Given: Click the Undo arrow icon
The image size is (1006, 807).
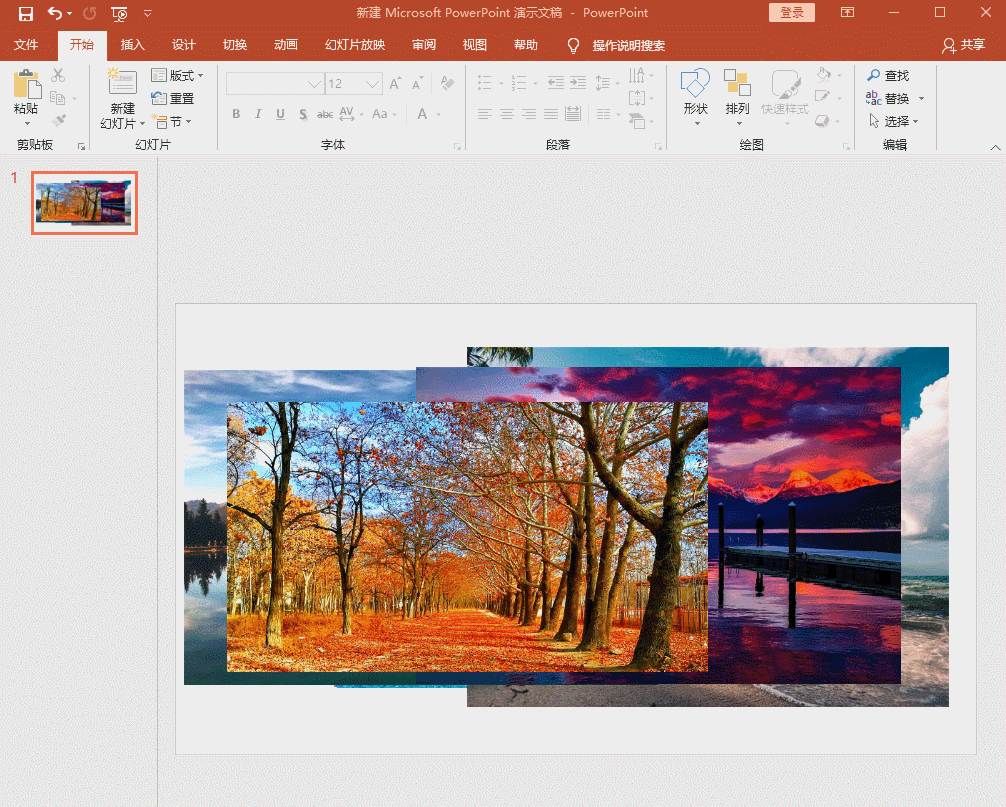Looking at the screenshot, I should (55, 13).
